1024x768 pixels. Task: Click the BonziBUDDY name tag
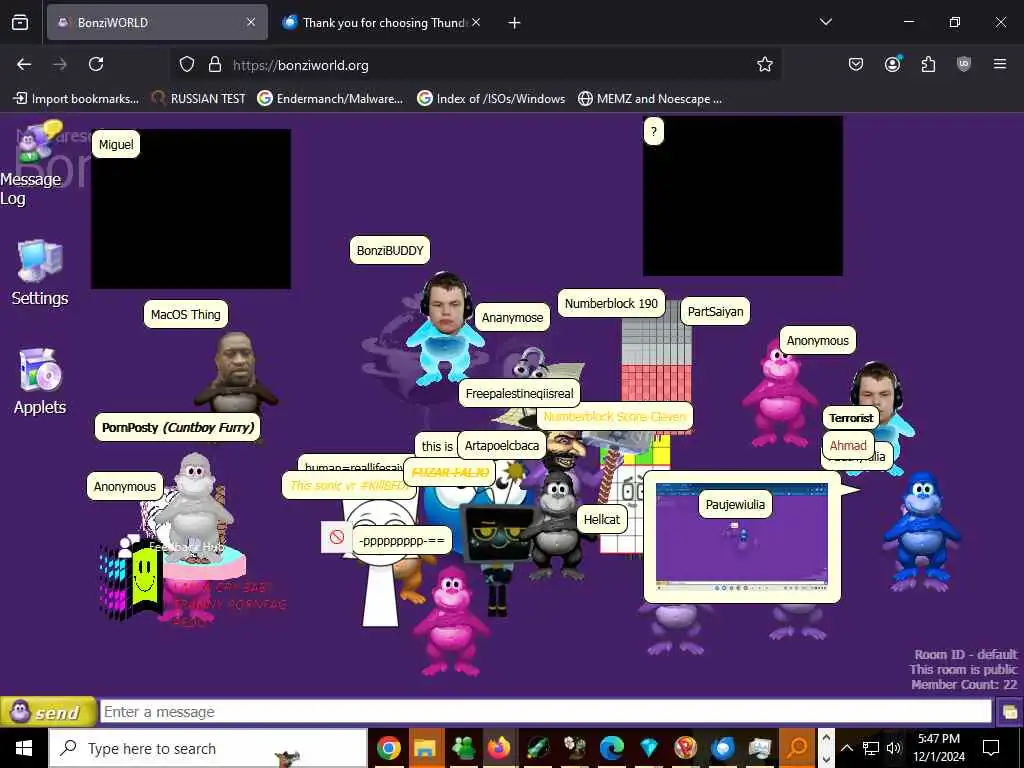pos(390,250)
